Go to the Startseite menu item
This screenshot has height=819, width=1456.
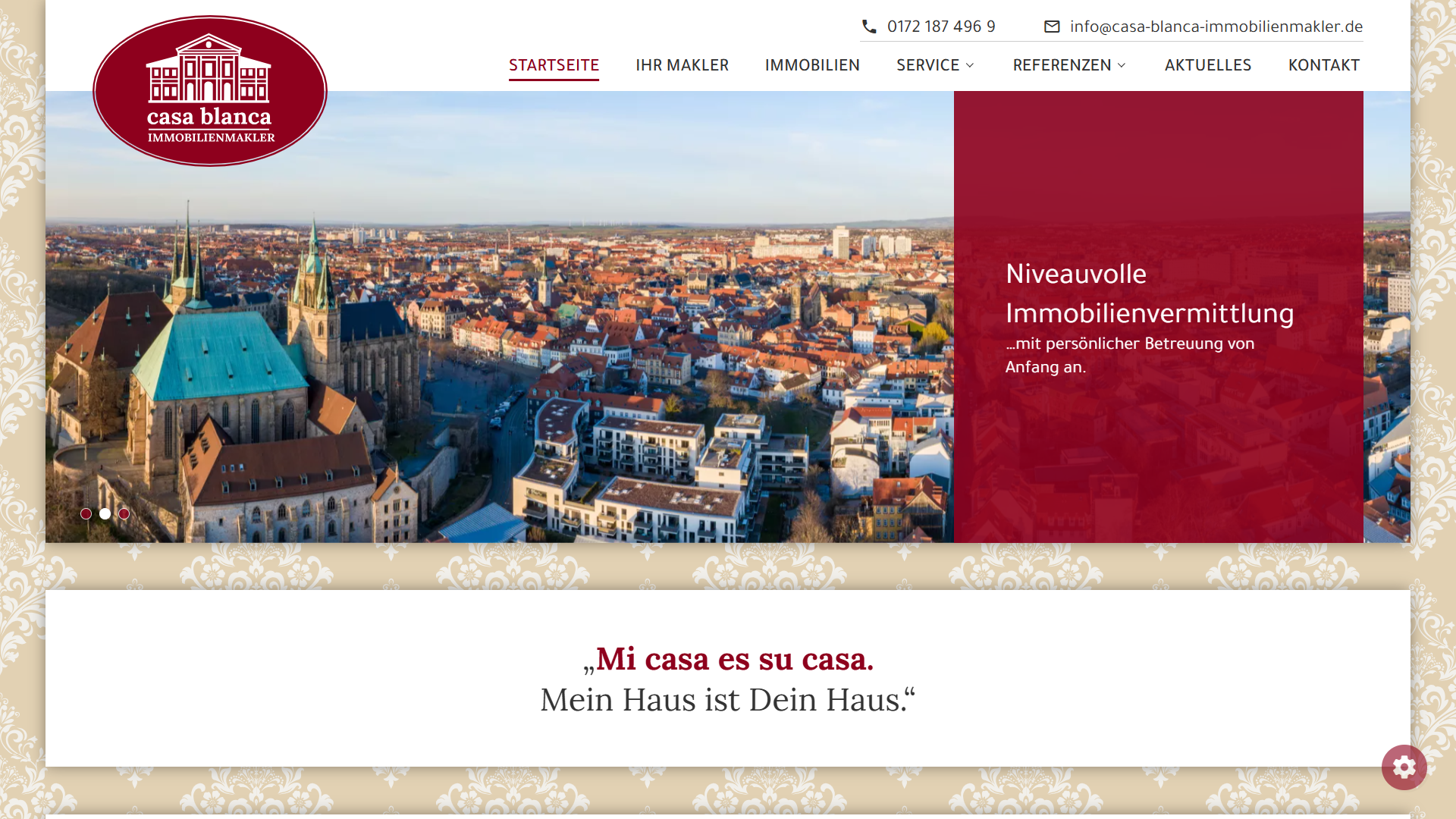[x=554, y=65]
